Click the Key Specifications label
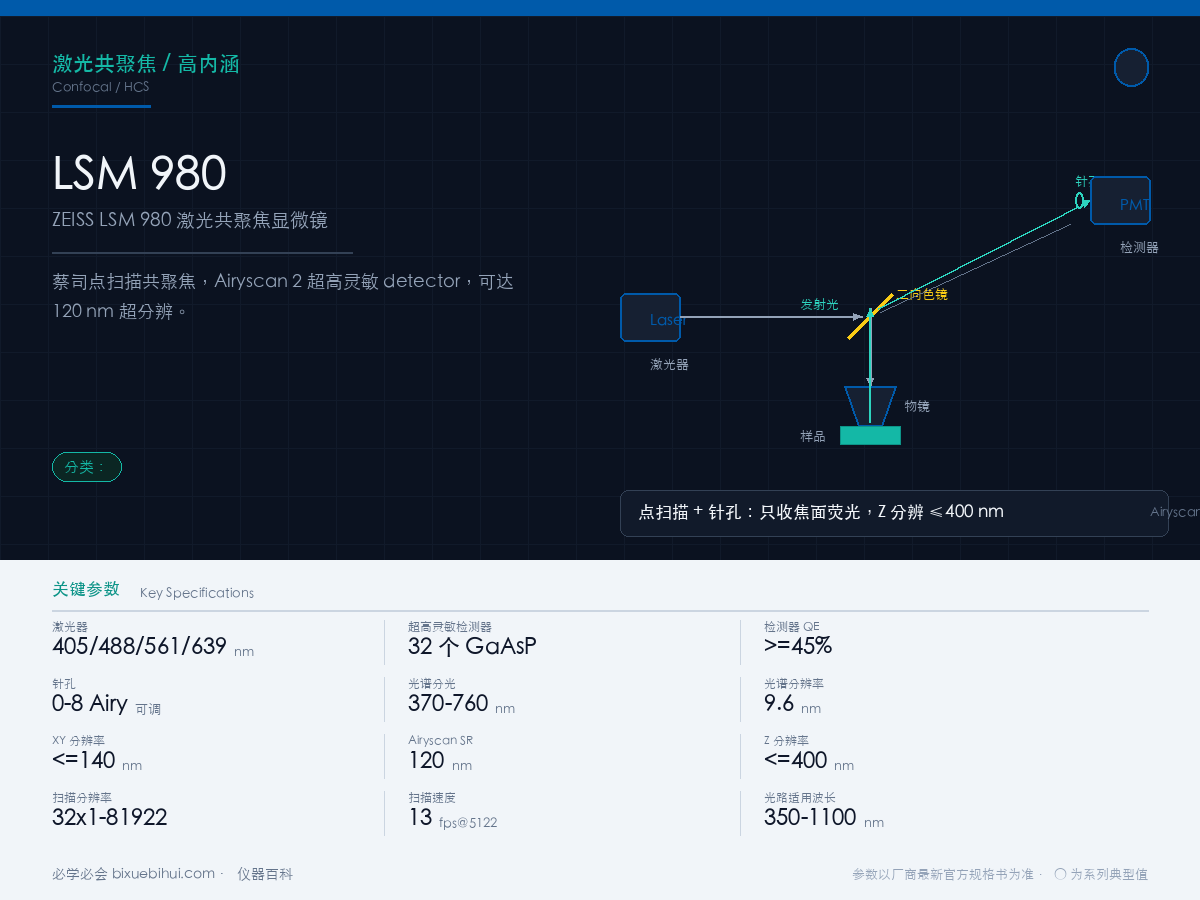1200x900 pixels. click(197, 593)
